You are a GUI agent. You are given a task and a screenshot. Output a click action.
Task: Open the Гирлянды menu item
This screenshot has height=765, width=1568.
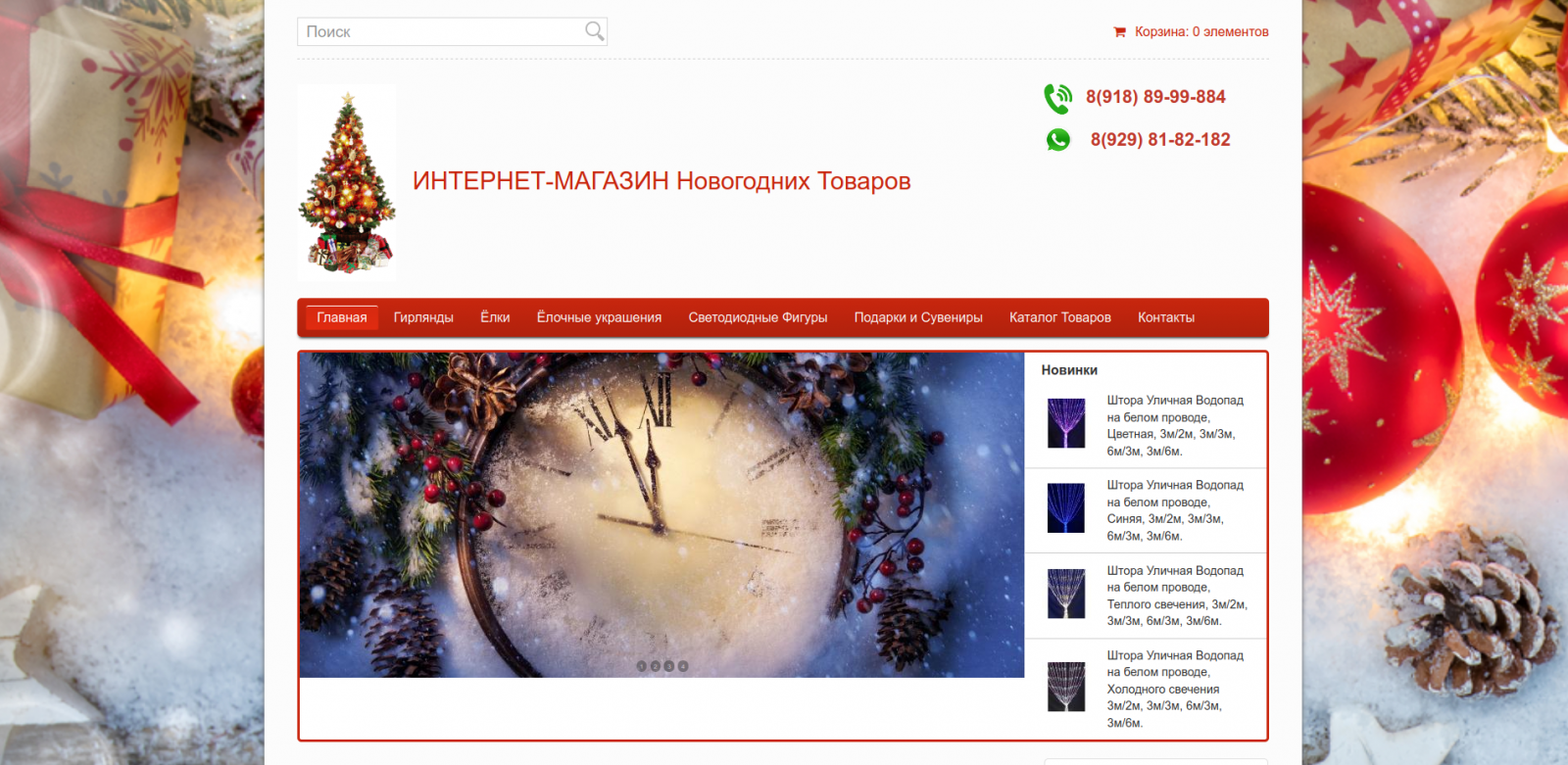423,317
